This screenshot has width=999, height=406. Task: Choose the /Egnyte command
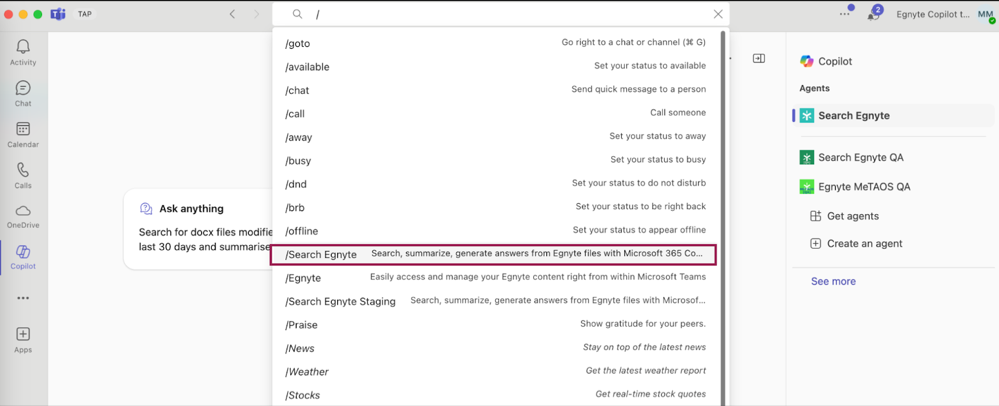[495, 278]
